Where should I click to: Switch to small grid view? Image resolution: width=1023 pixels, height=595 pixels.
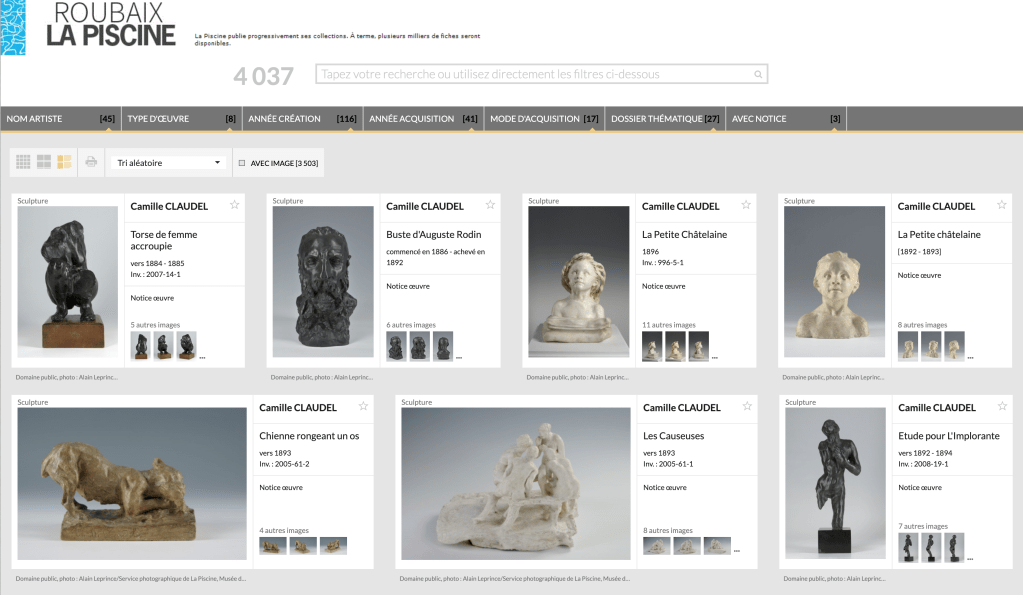click(23, 162)
